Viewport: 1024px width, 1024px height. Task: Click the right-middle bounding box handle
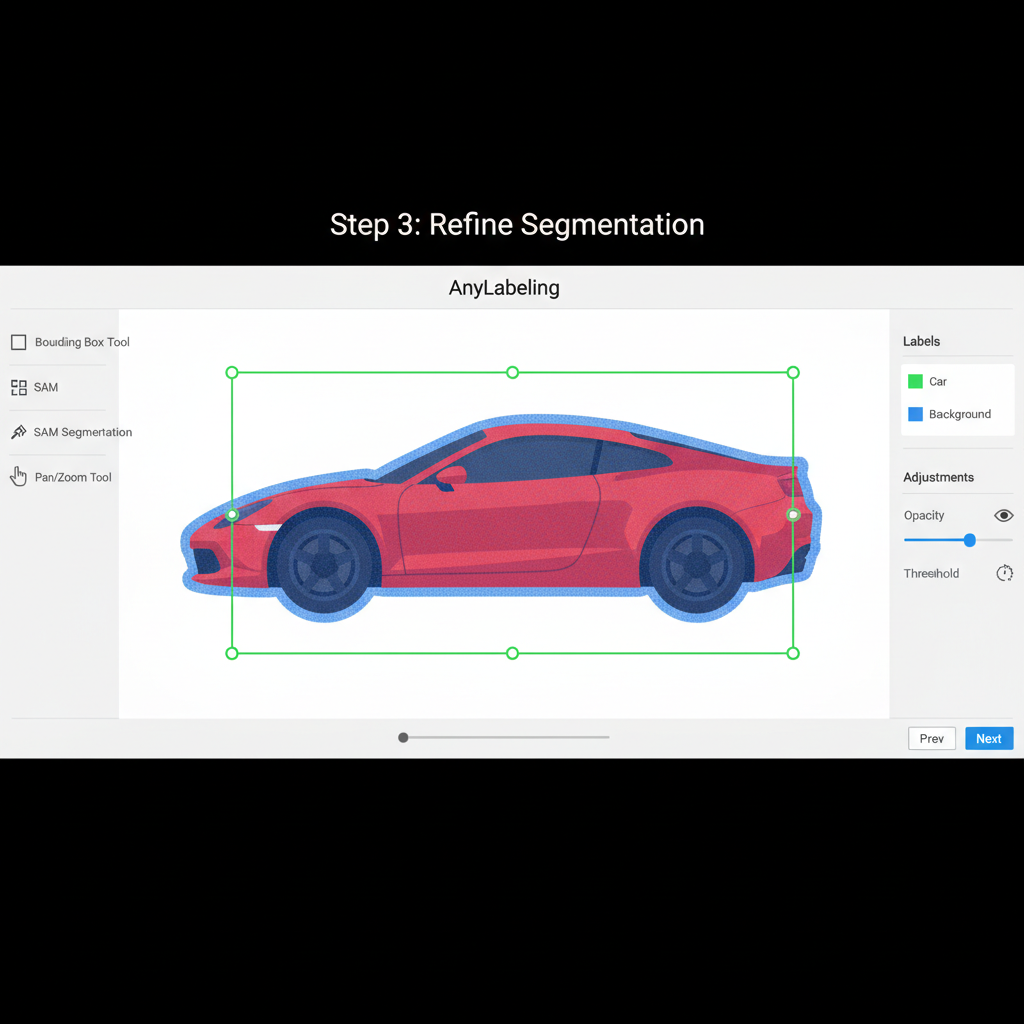click(793, 515)
